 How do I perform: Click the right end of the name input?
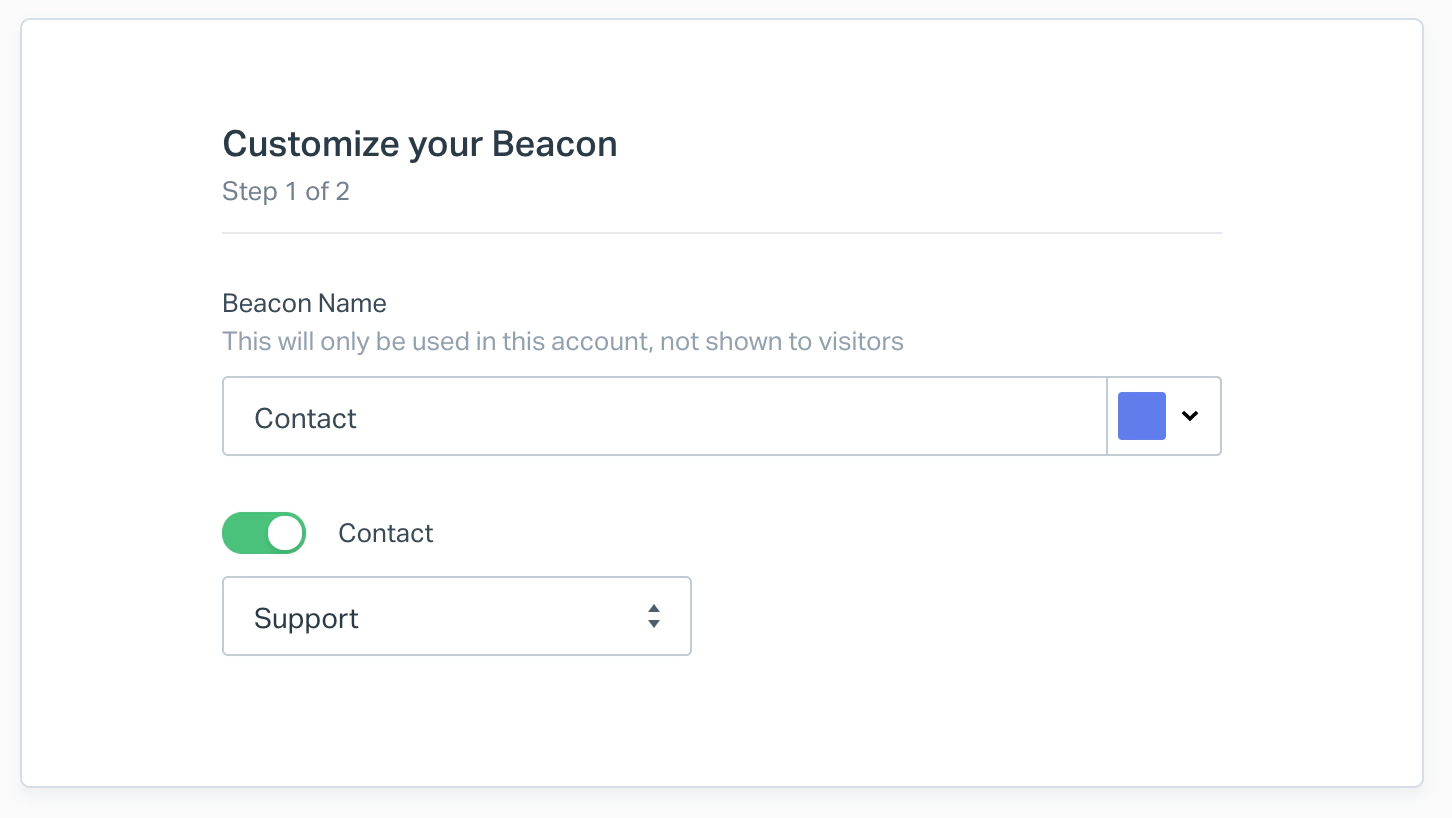(x=1080, y=417)
